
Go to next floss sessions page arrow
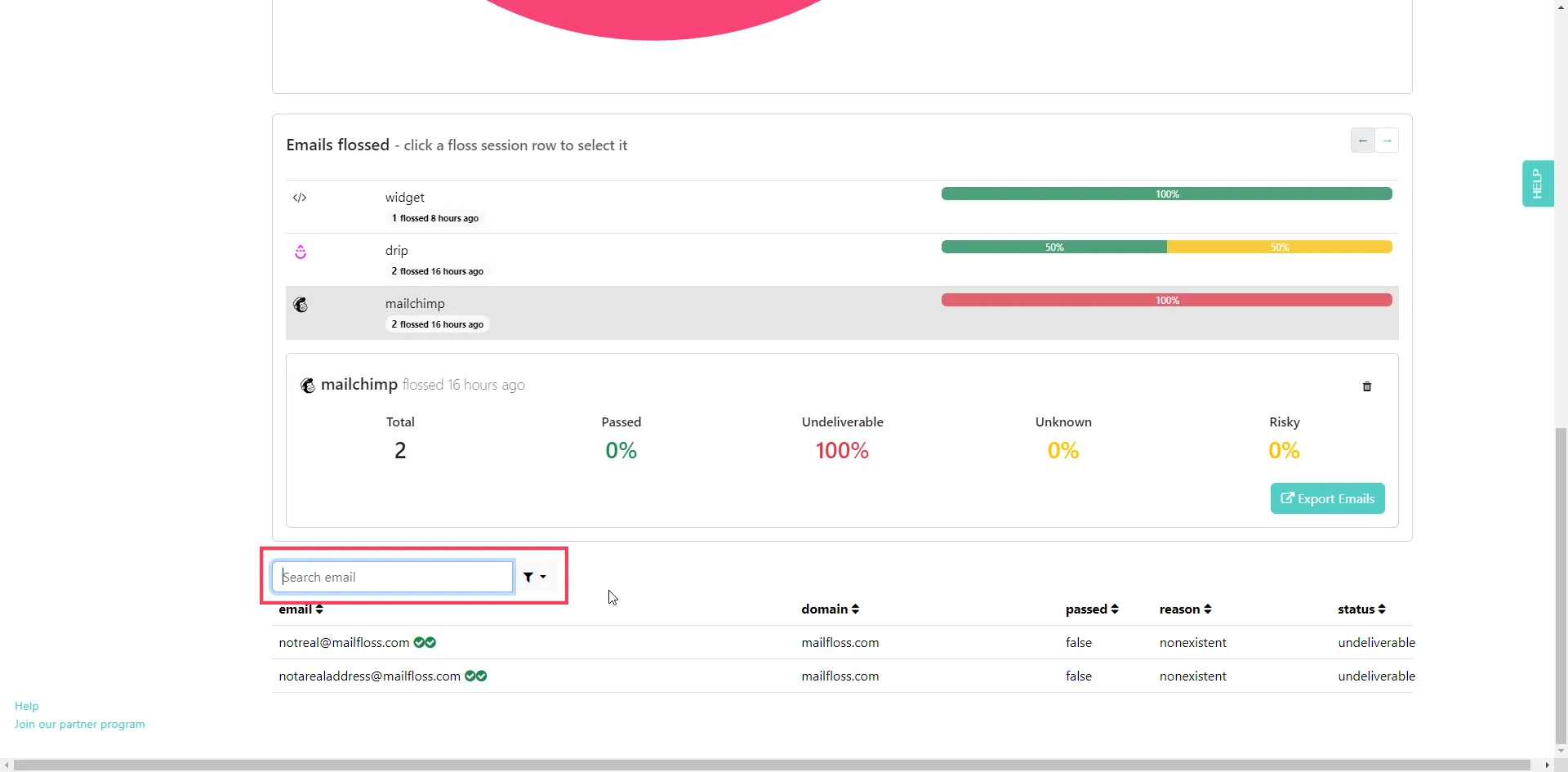click(1387, 141)
